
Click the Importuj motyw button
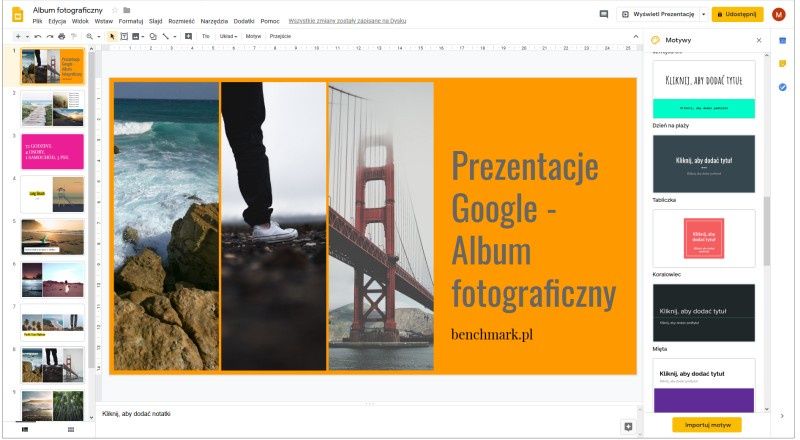point(707,425)
